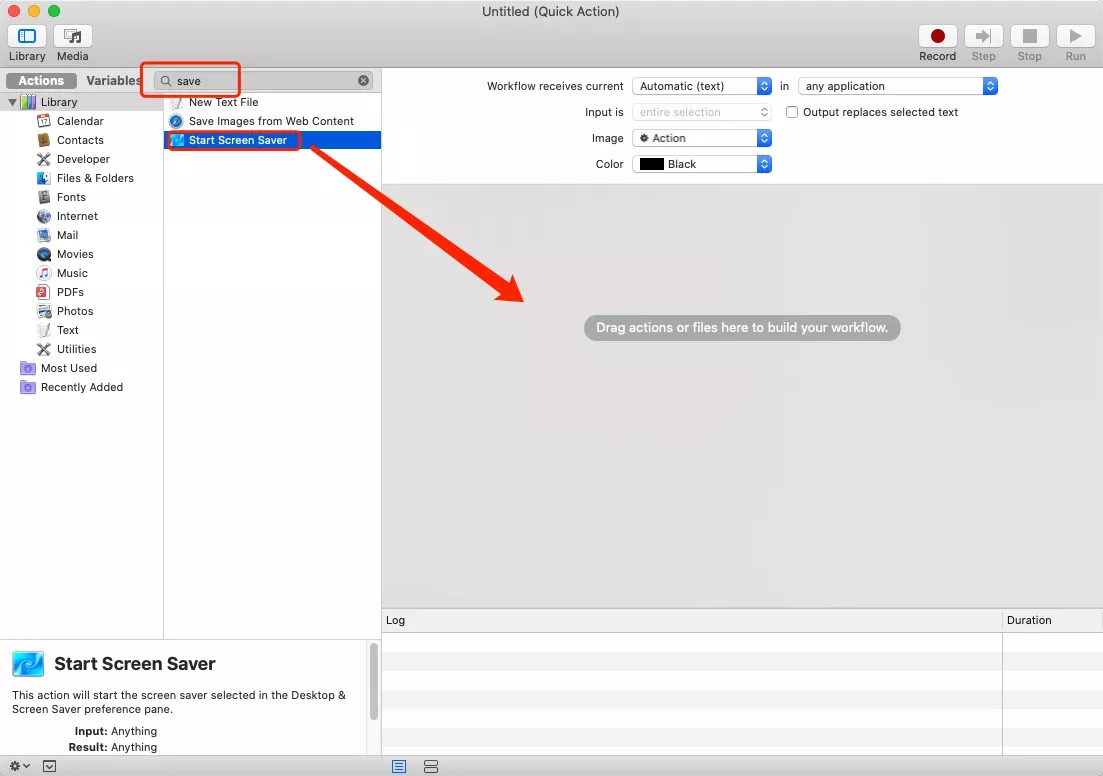Open the 'any application' dropdown
Screen dimensions: 1103x776
[x=898, y=86]
